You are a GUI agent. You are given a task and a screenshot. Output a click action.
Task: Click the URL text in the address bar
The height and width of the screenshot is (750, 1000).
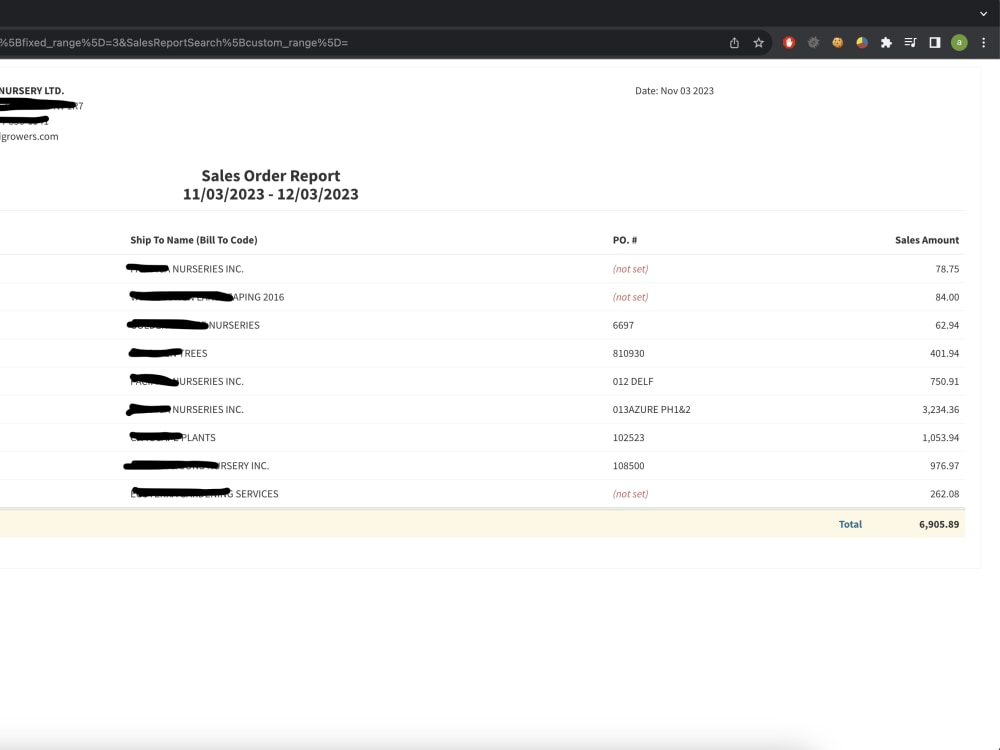pyautogui.click(x=173, y=43)
